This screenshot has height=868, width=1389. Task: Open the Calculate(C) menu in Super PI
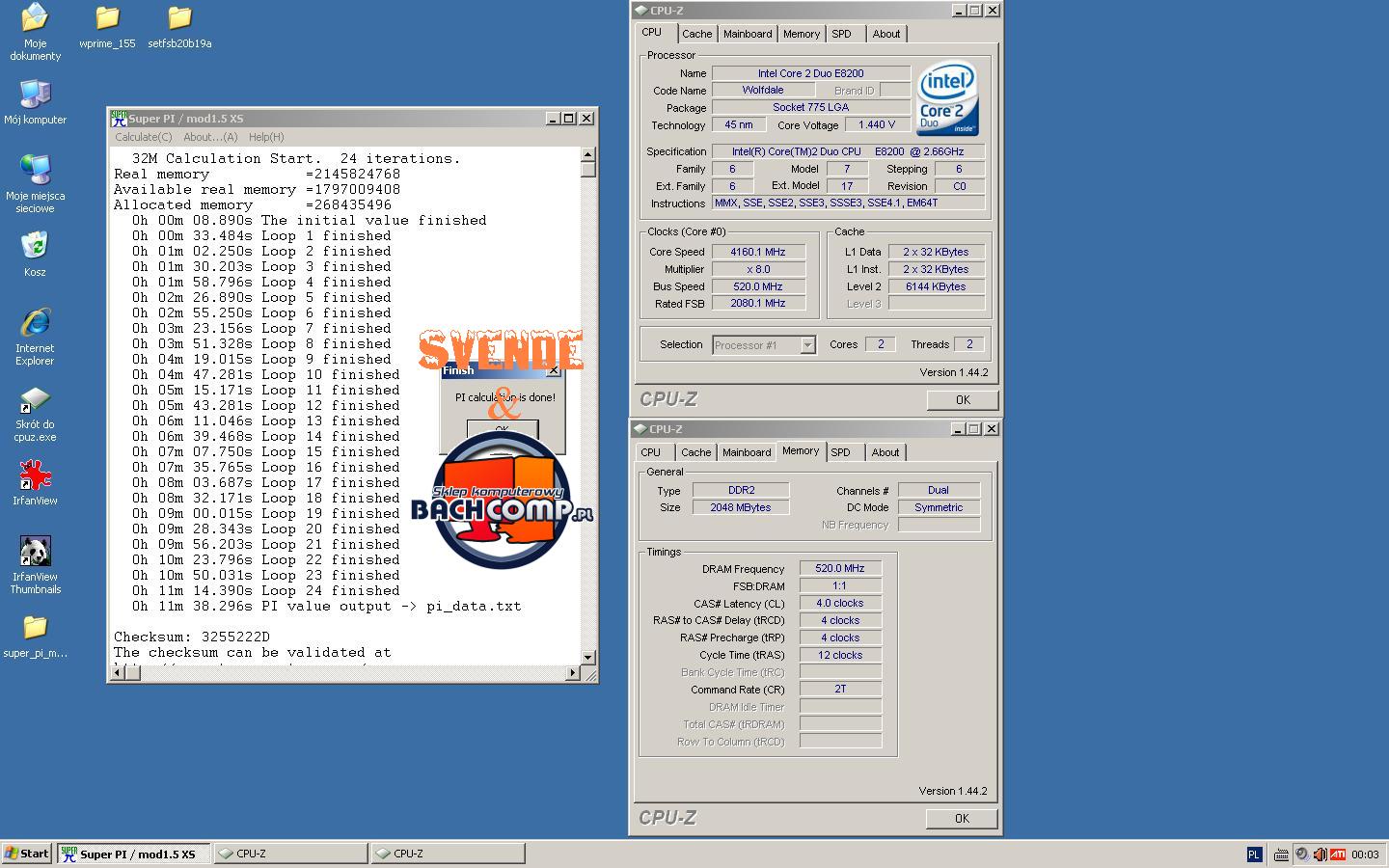(x=144, y=137)
